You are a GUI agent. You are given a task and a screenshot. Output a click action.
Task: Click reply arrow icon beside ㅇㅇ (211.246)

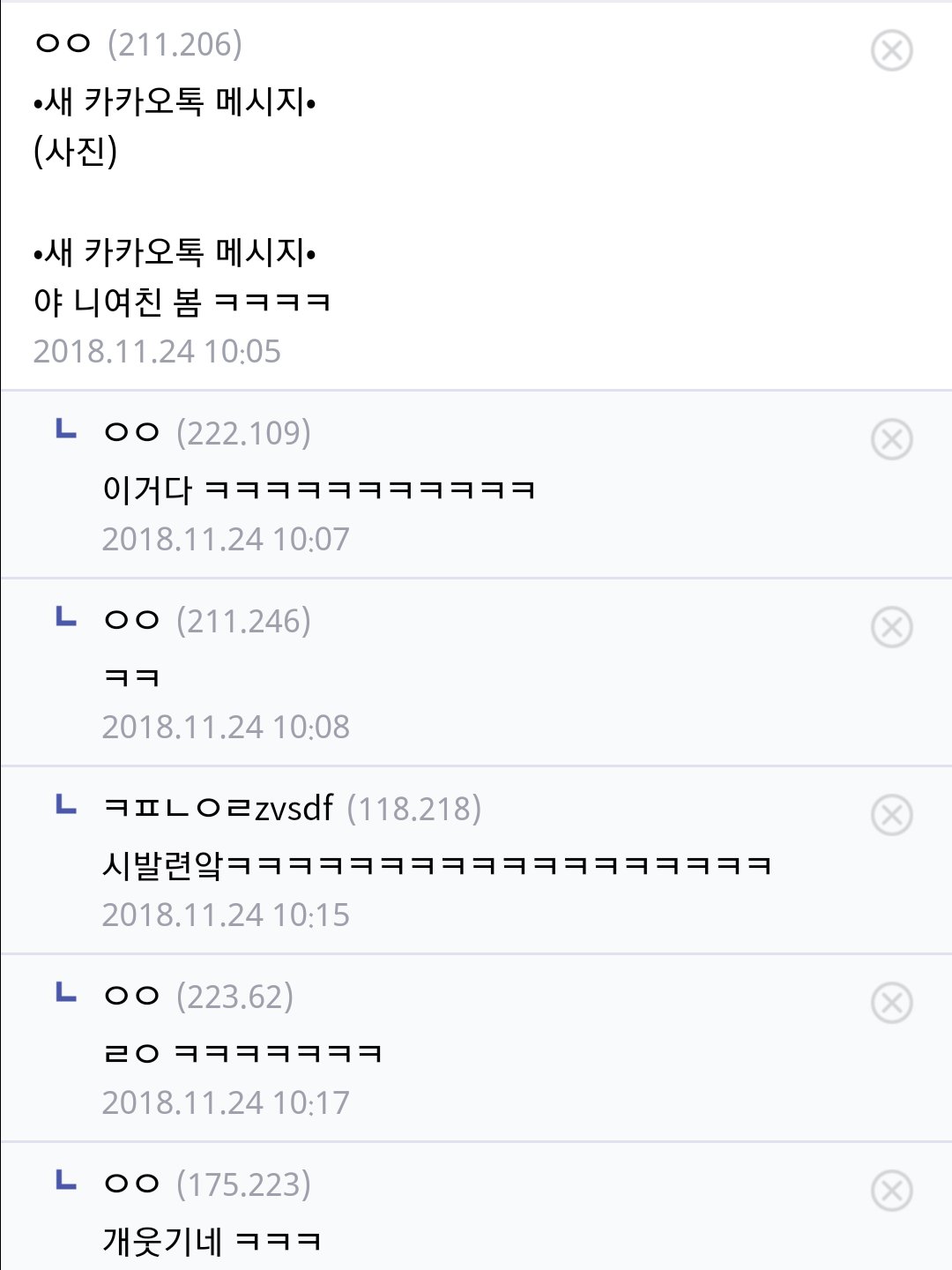pyautogui.click(x=66, y=617)
